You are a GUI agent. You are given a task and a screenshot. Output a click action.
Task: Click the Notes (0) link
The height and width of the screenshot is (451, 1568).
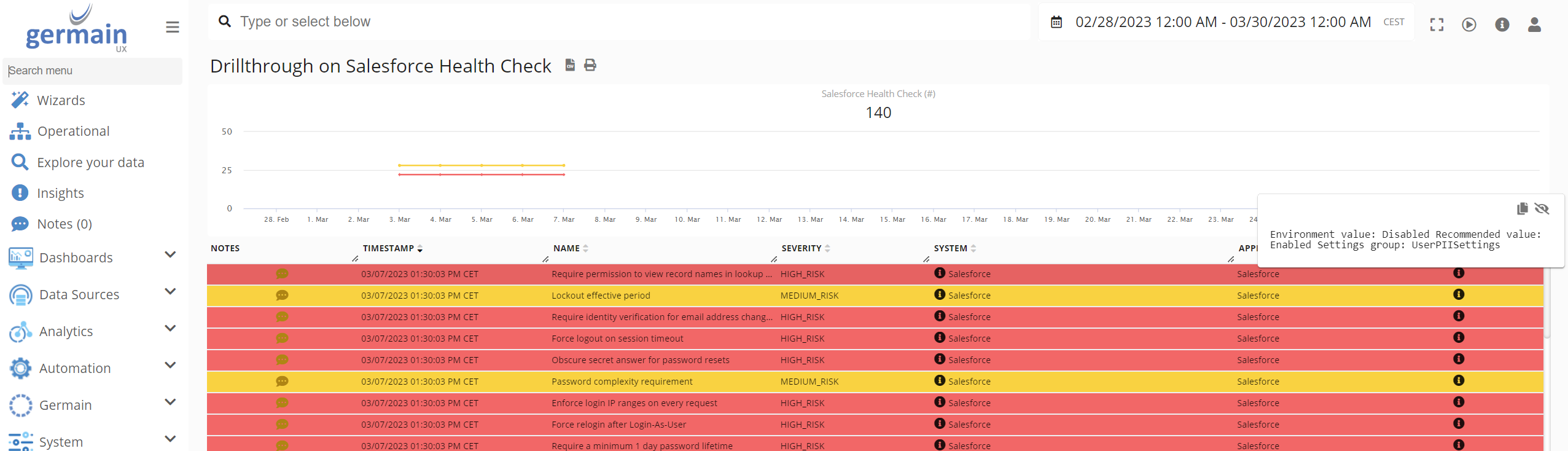coord(64,224)
